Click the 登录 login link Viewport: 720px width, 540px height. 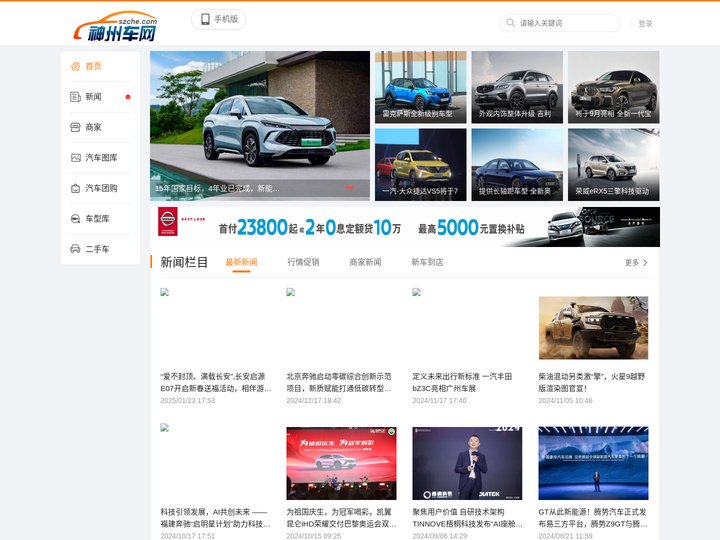645,23
